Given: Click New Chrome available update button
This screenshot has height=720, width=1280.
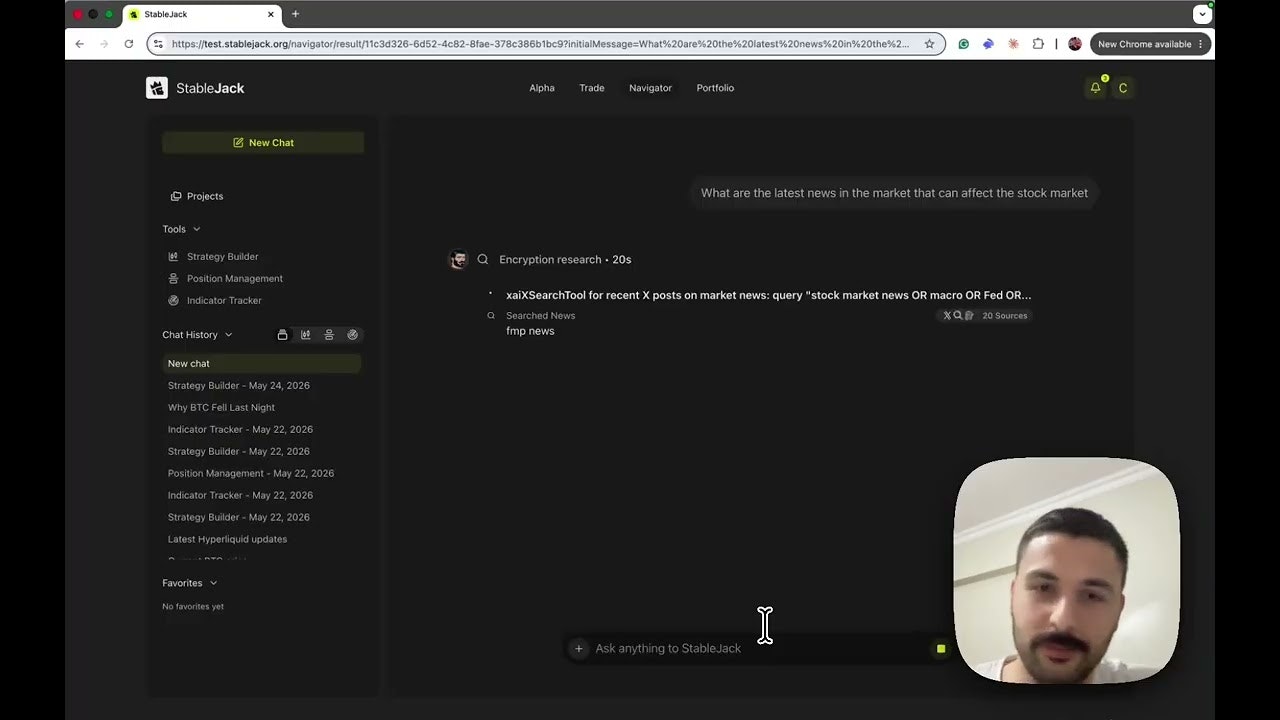Looking at the screenshot, I should coord(1150,44).
